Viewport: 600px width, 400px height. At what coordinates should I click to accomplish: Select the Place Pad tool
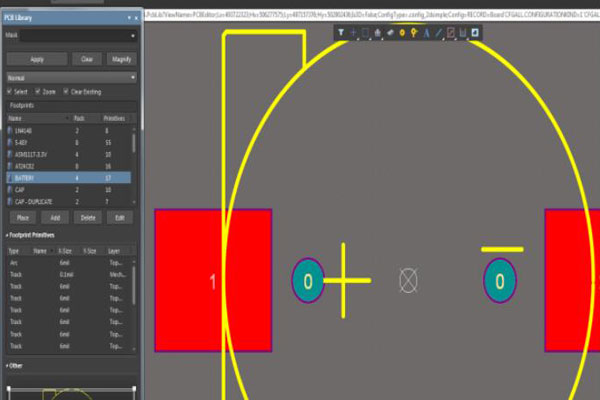(x=403, y=33)
